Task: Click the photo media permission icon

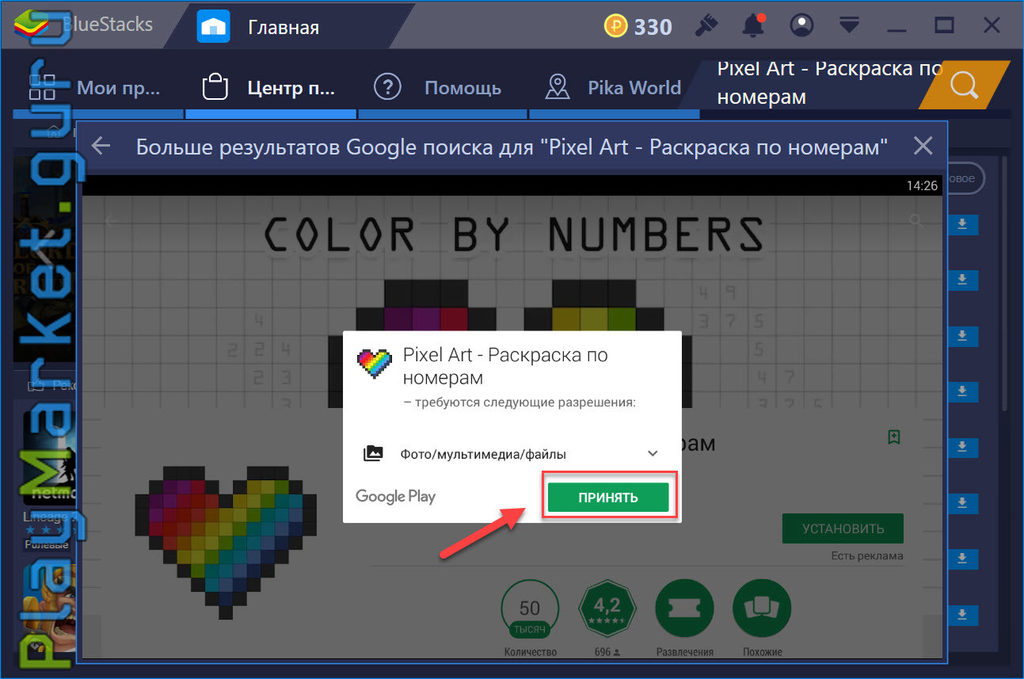Action: pos(373,453)
